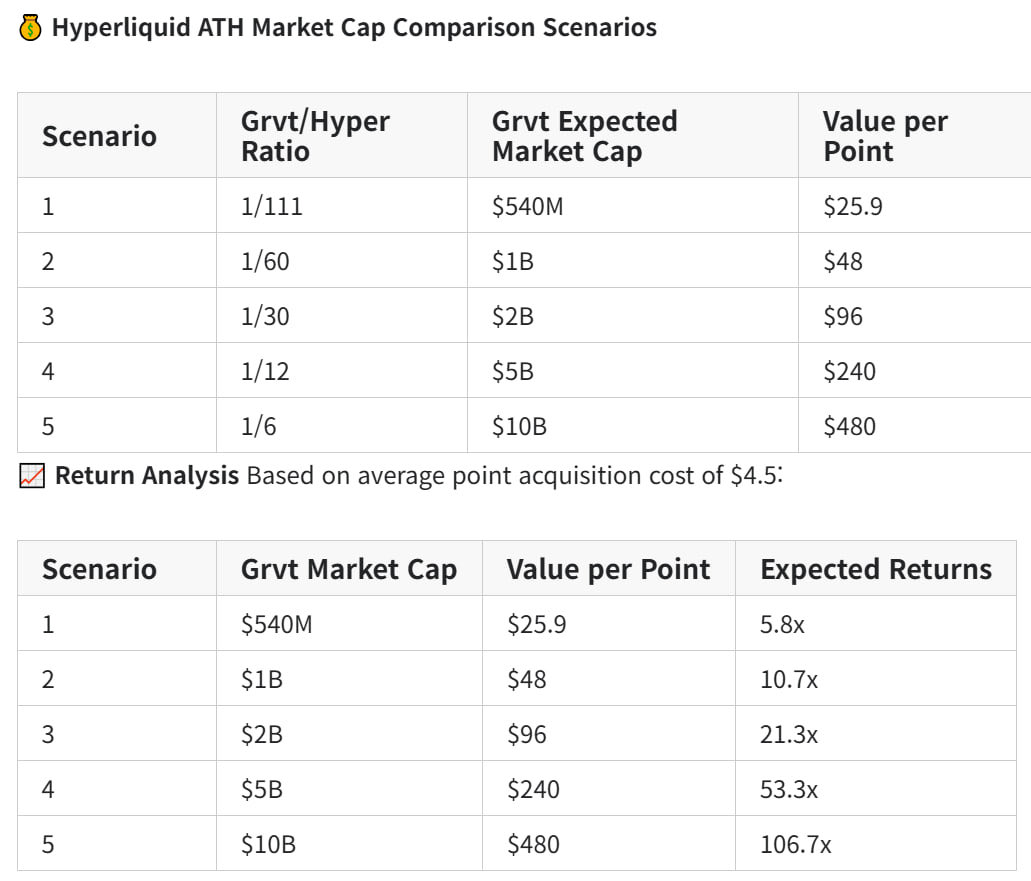Image resolution: width=1031 pixels, height=881 pixels.
Task: Select the Grvt/Hyper Ratio column header
Action: pyautogui.click(x=315, y=136)
